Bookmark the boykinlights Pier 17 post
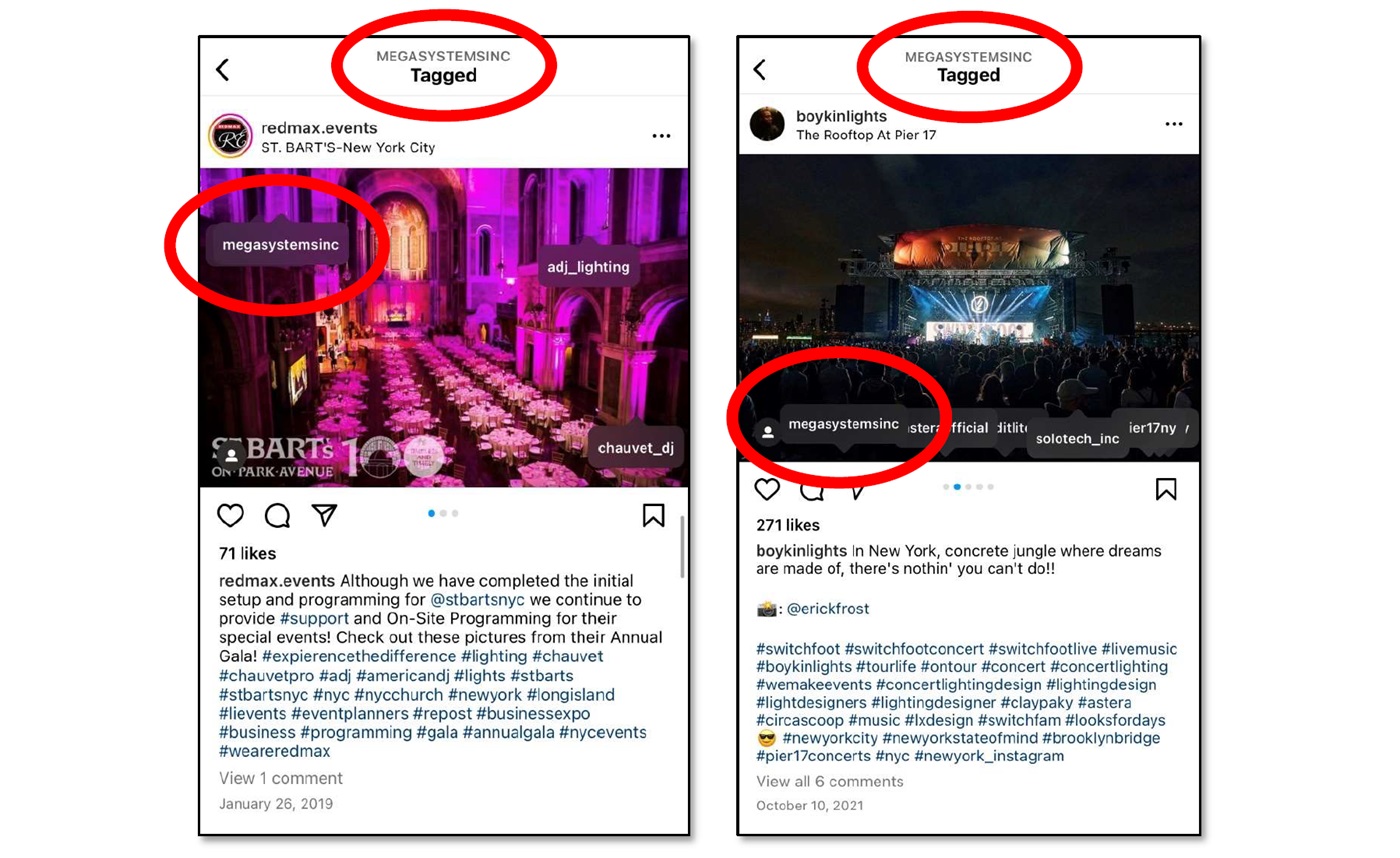Image resolution: width=1400 pixels, height=858 pixels. click(1166, 489)
